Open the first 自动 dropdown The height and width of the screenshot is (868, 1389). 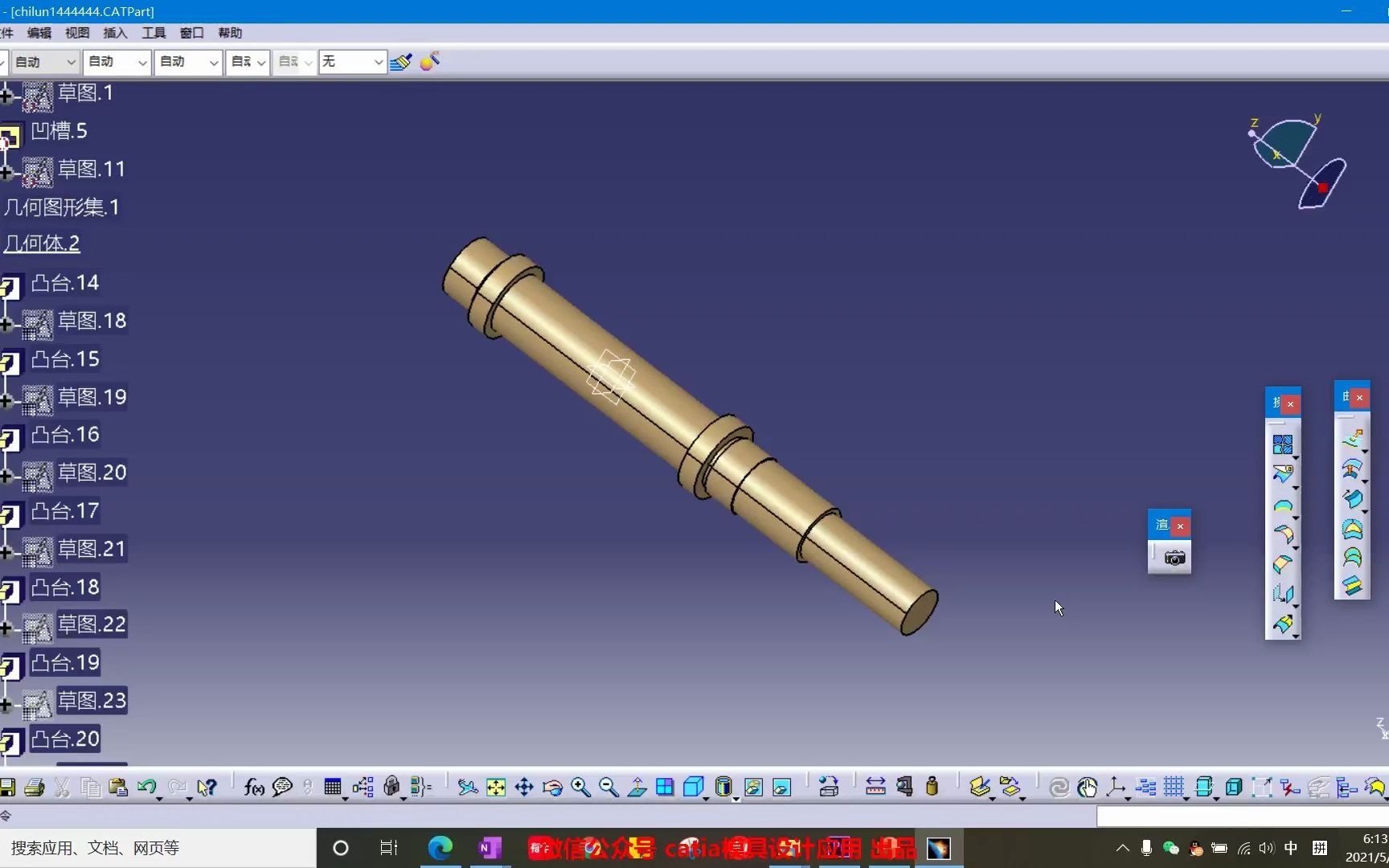(x=44, y=62)
